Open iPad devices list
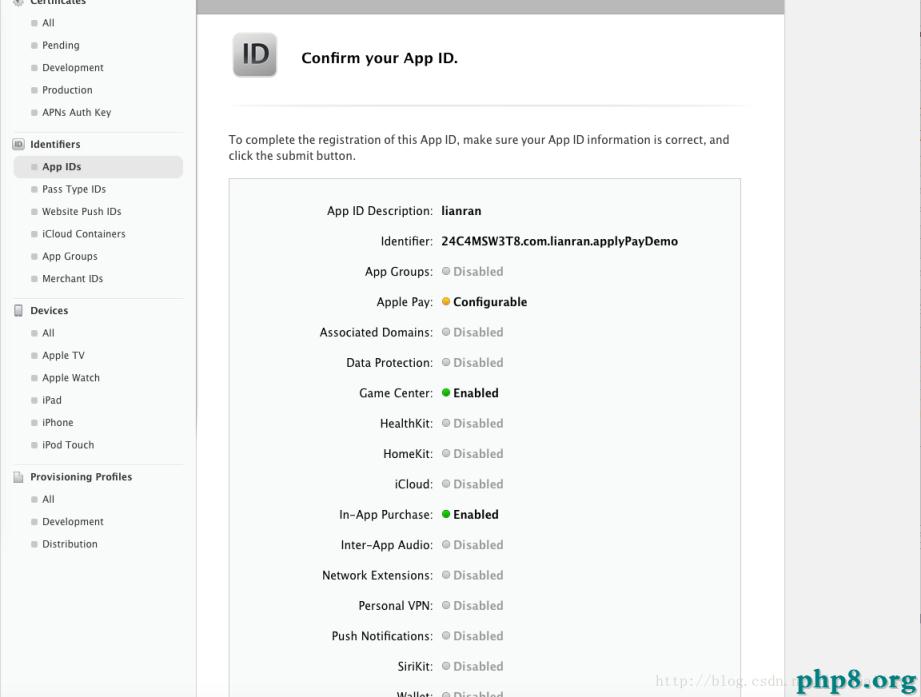 tap(52, 400)
